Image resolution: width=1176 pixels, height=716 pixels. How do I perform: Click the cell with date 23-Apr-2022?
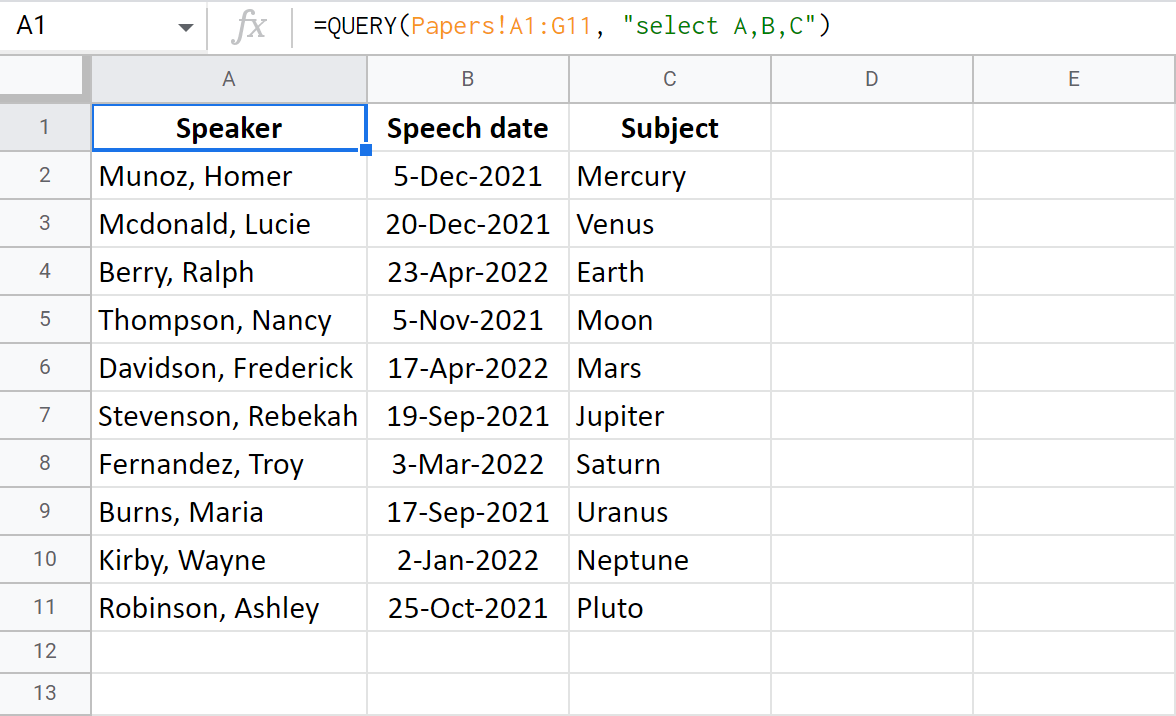click(x=467, y=271)
